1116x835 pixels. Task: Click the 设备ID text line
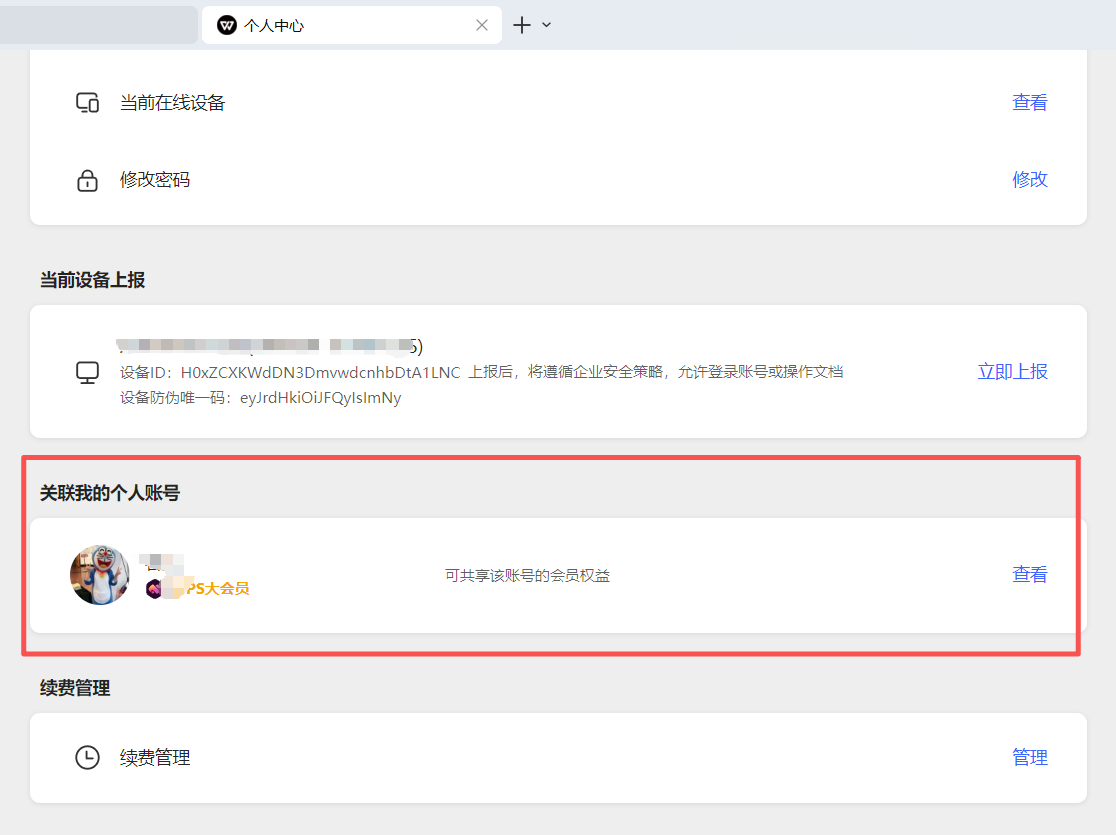coord(290,372)
